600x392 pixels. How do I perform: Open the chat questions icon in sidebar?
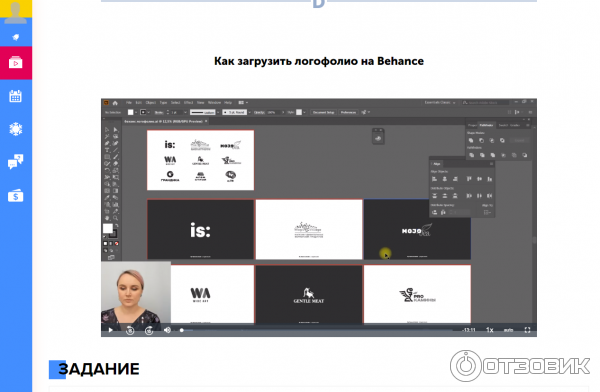(x=16, y=162)
